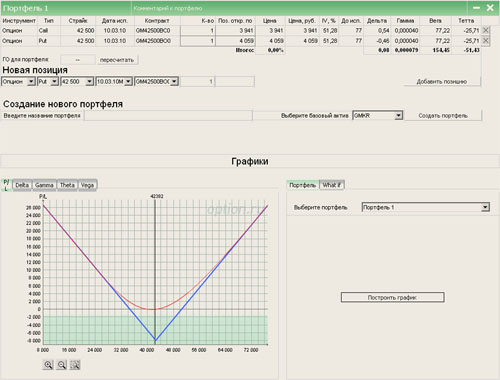This screenshot has width=500, height=380.
Task: Click Создать портфель button
Action: tap(443, 116)
